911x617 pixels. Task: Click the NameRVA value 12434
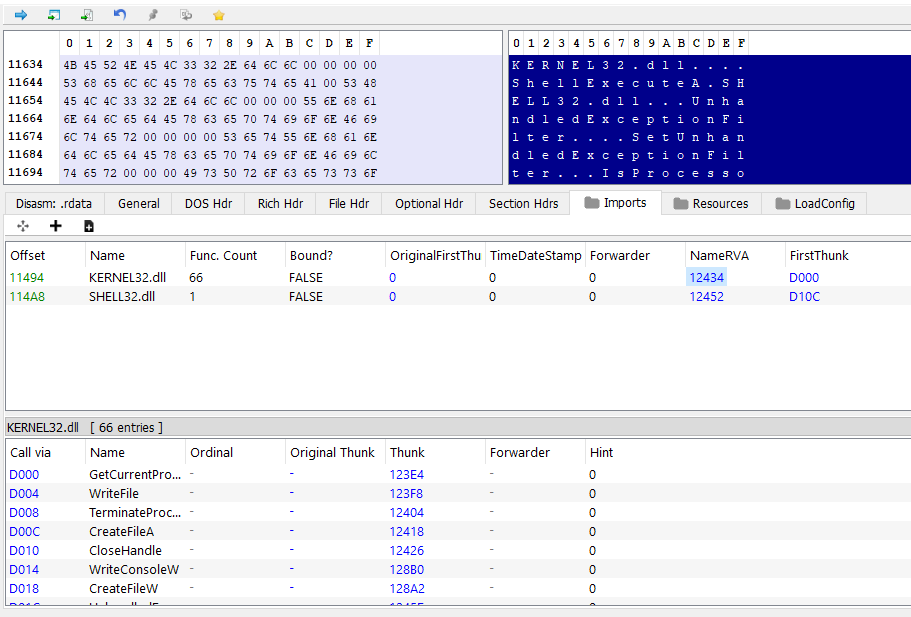(x=706, y=278)
